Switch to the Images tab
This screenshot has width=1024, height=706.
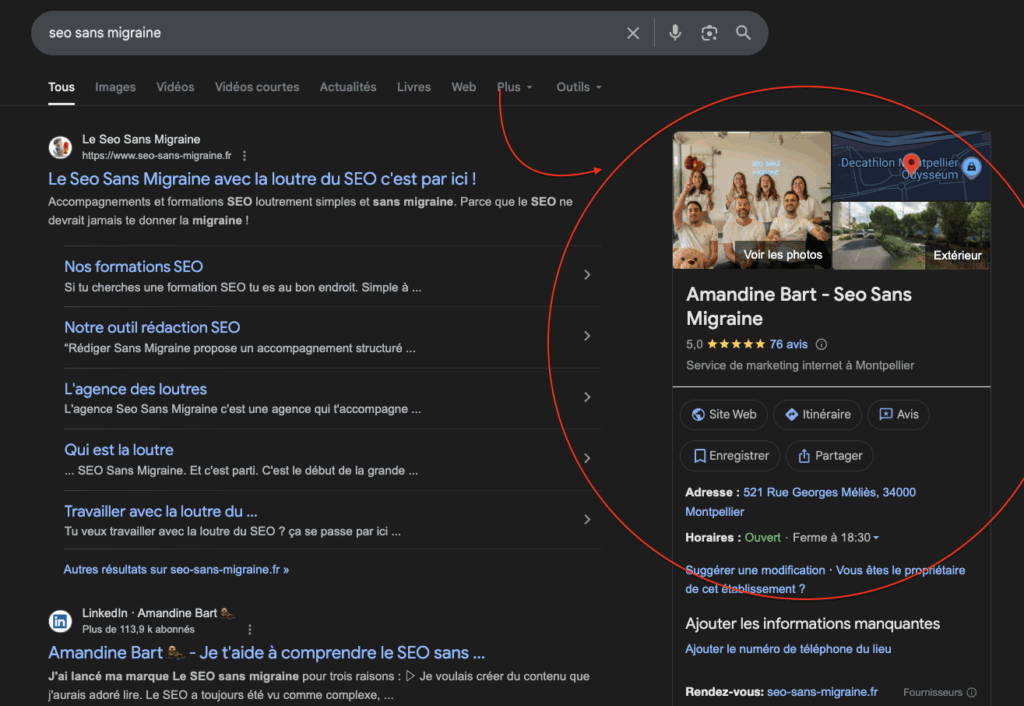[115, 87]
